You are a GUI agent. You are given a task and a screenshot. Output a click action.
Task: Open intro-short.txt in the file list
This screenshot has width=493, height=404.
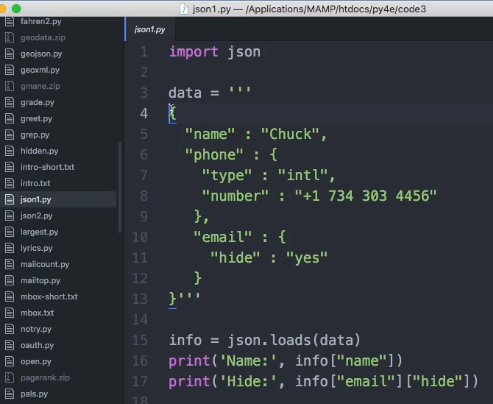point(47,167)
